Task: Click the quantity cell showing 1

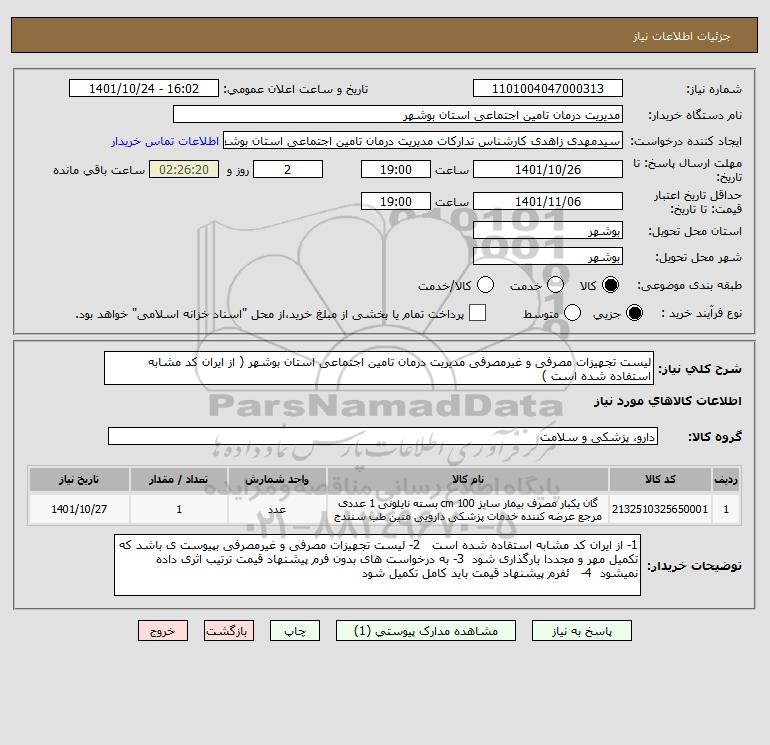Action: [x=179, y=509]
